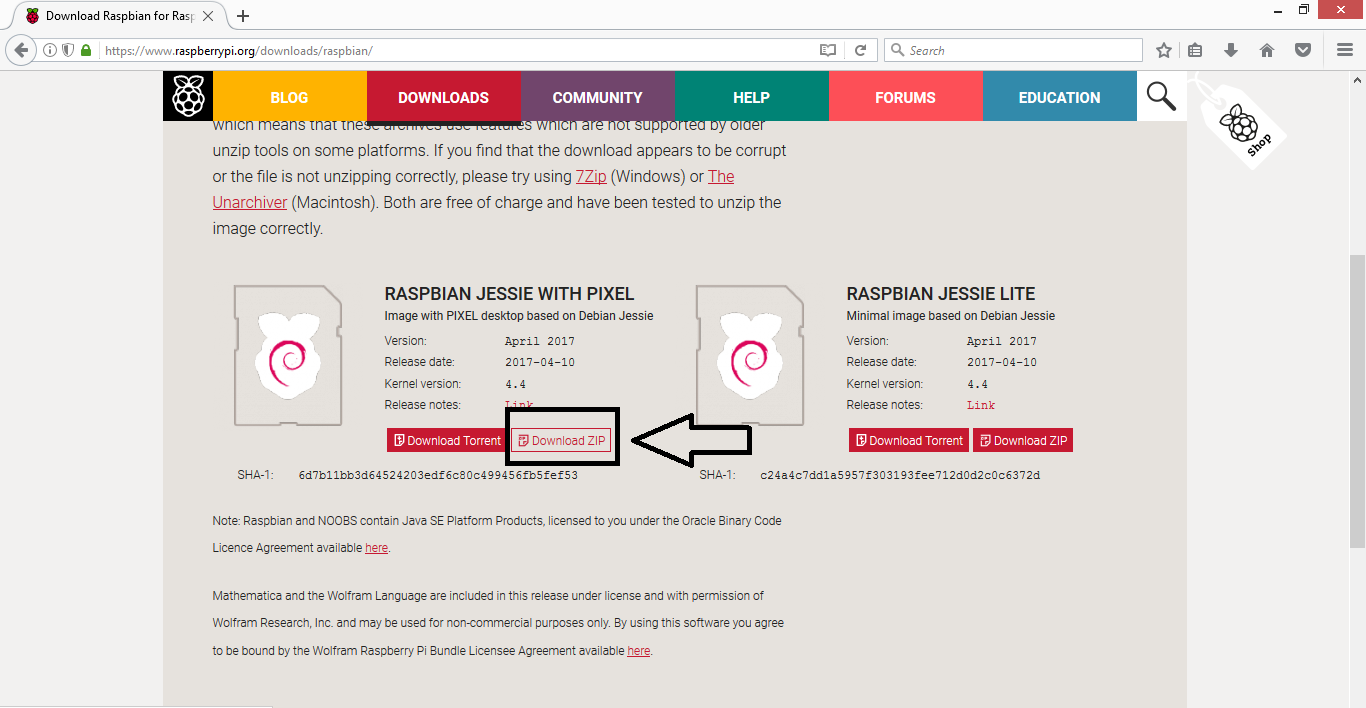Open the Shop tag icon
The height and width of the screenshot is (708, 1366).
point(1240,125)
